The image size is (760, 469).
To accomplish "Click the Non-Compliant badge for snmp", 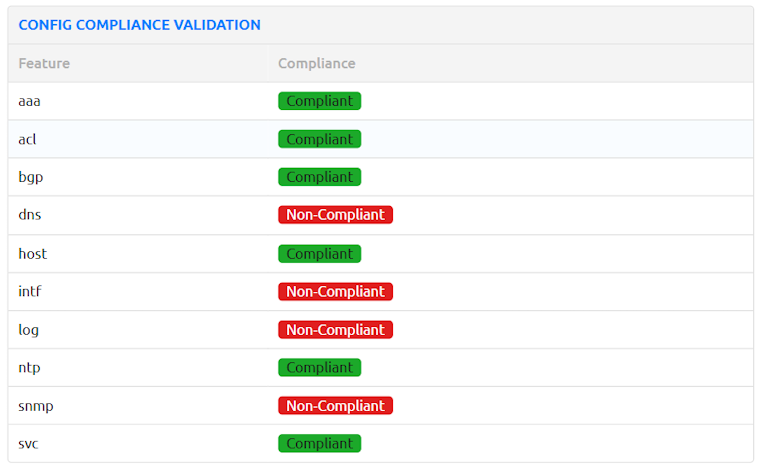I will pos(335,406).
